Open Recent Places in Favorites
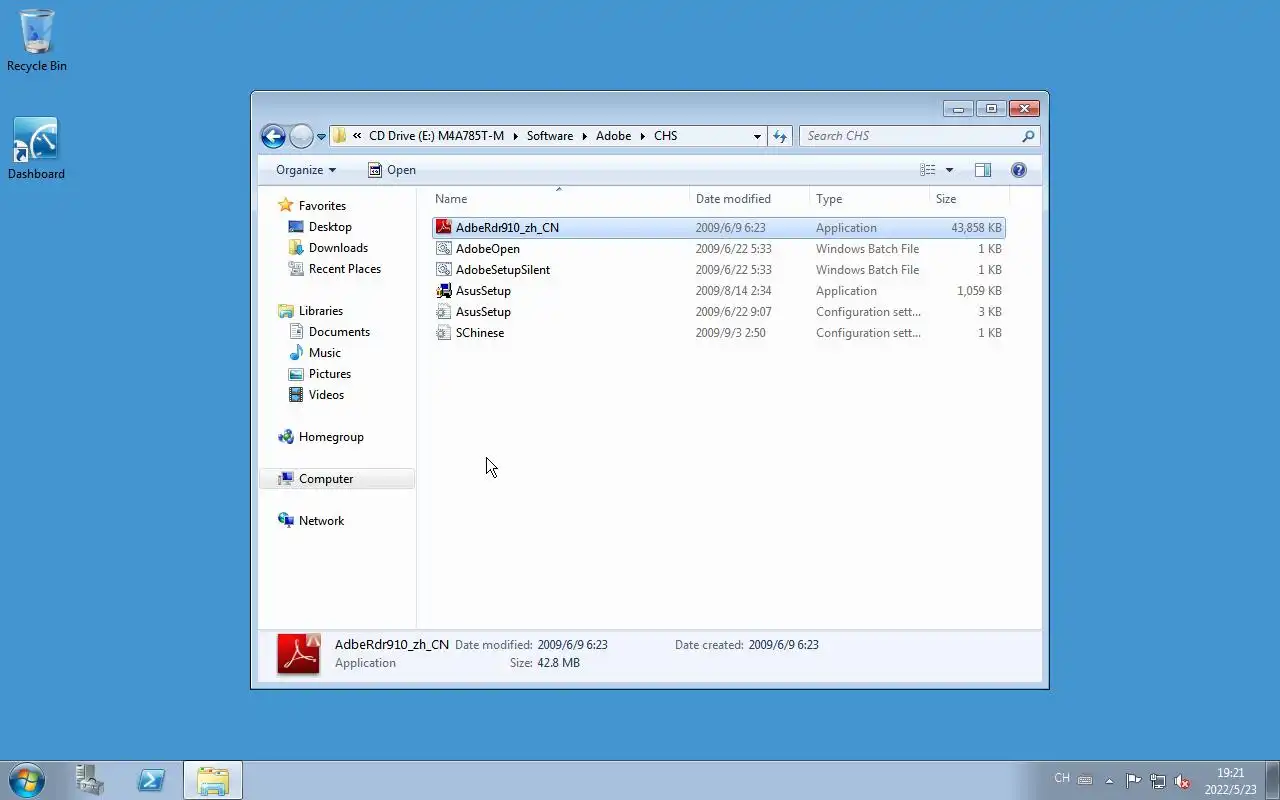Image resolution: width=1280 pixels, height=800 pixels. 344,269
